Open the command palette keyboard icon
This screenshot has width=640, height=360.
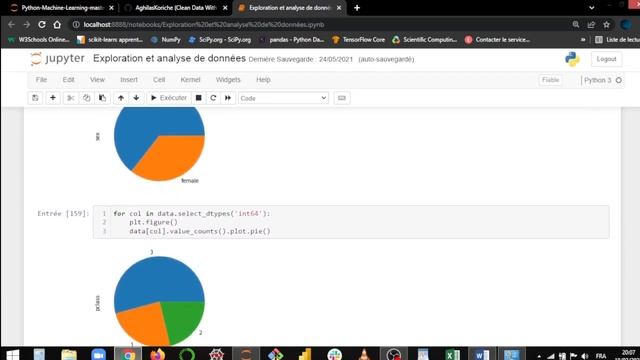coord(342,98)
